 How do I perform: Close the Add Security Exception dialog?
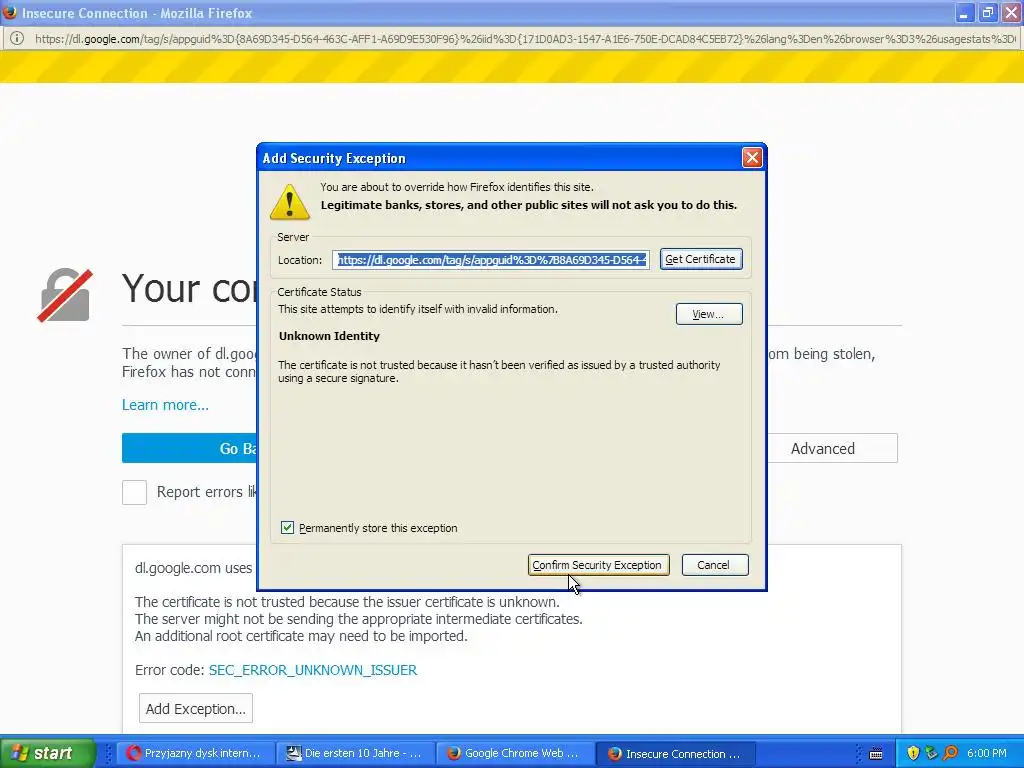click(752, 157)
